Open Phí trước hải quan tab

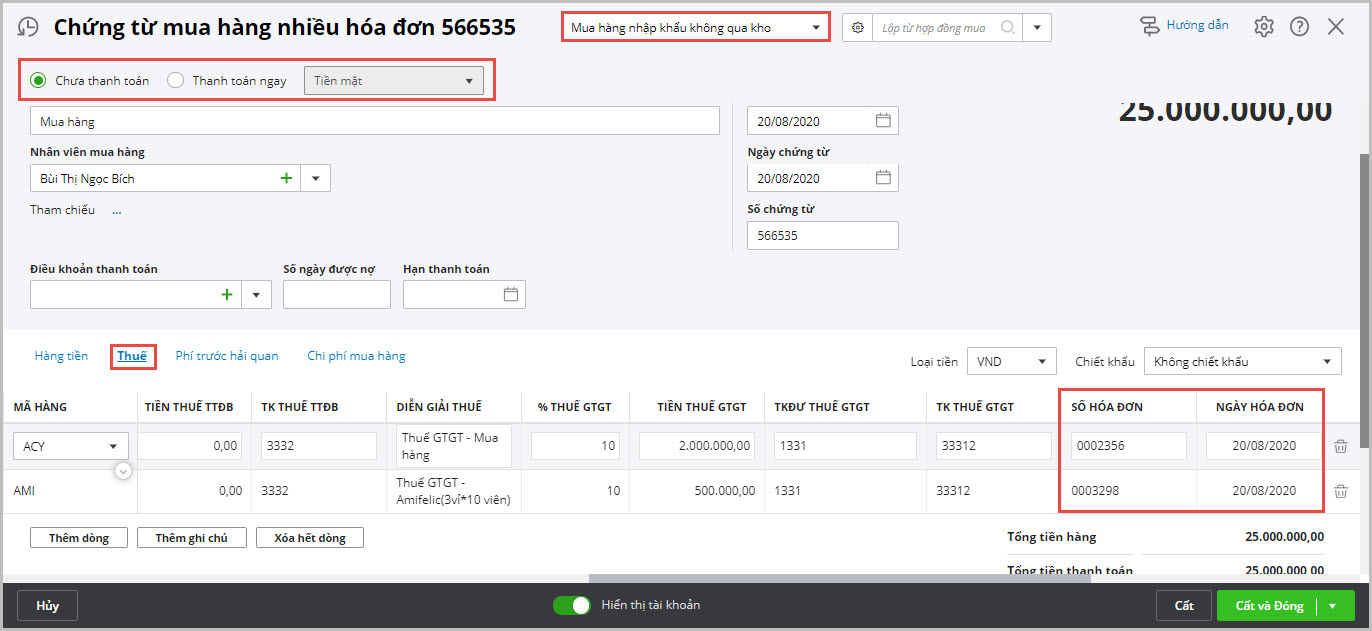pyautogui.click(x=227, y=356)
